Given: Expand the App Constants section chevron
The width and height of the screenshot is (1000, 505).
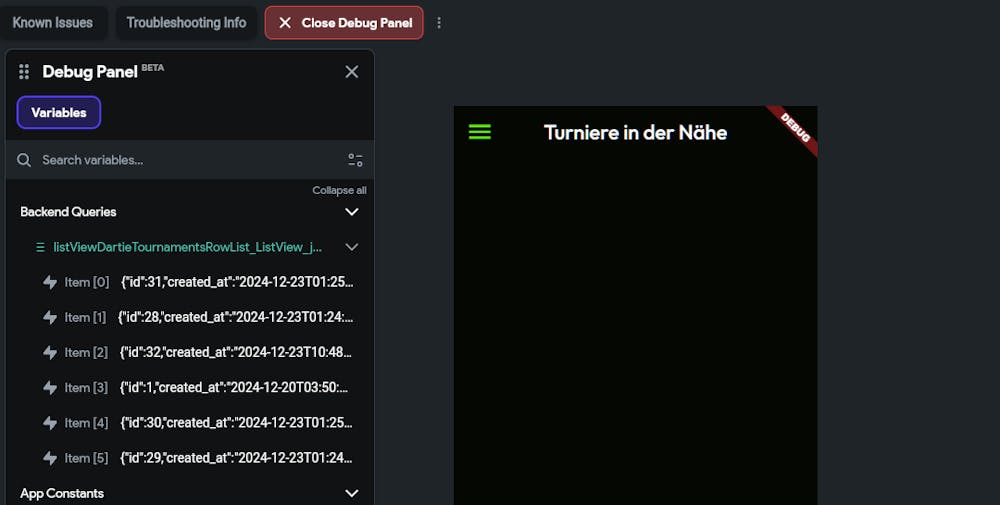Looking at the screenshot, I should click(x=352, y=493).
